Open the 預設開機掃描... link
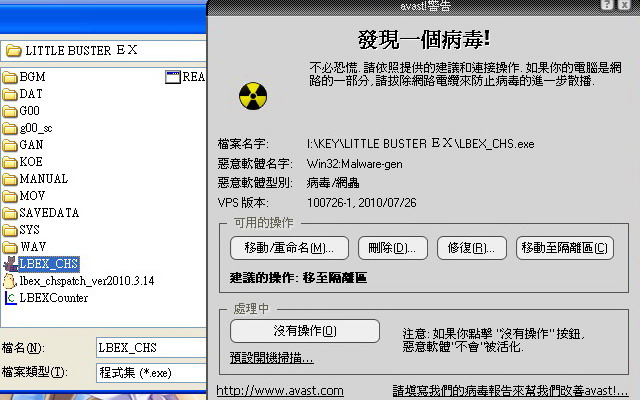640x400 pixels. (271, 358)
